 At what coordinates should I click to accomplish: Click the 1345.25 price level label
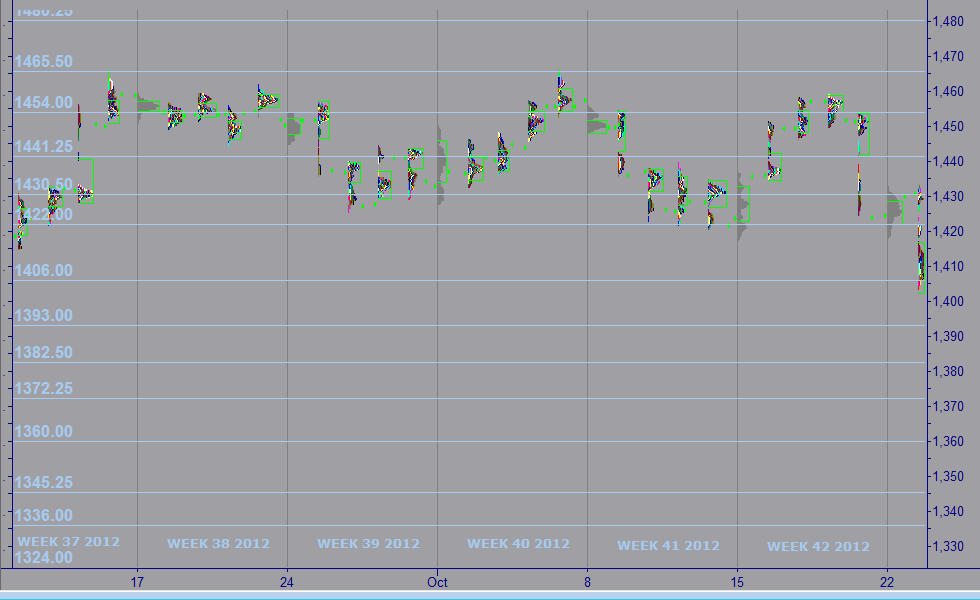pos(43,483)
